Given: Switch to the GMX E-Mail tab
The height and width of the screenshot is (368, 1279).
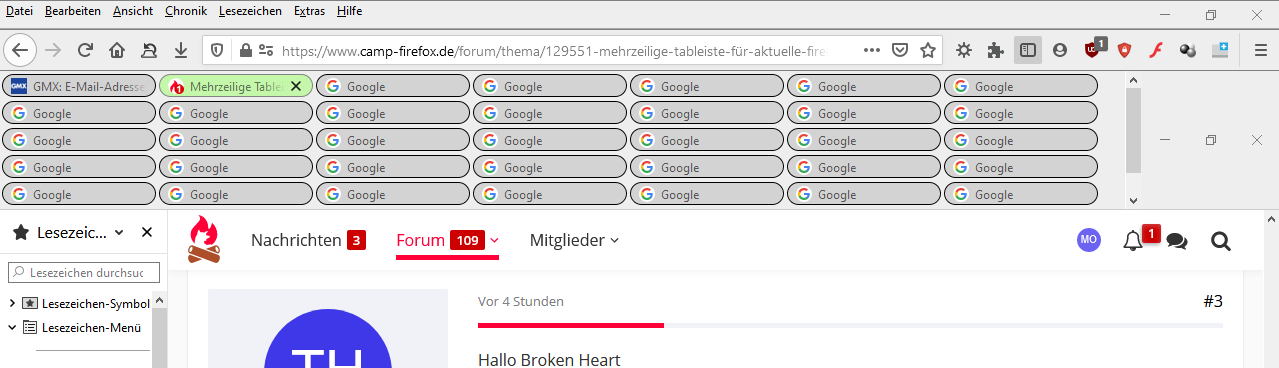Looking at the screenshot, I should coord(80,87).
